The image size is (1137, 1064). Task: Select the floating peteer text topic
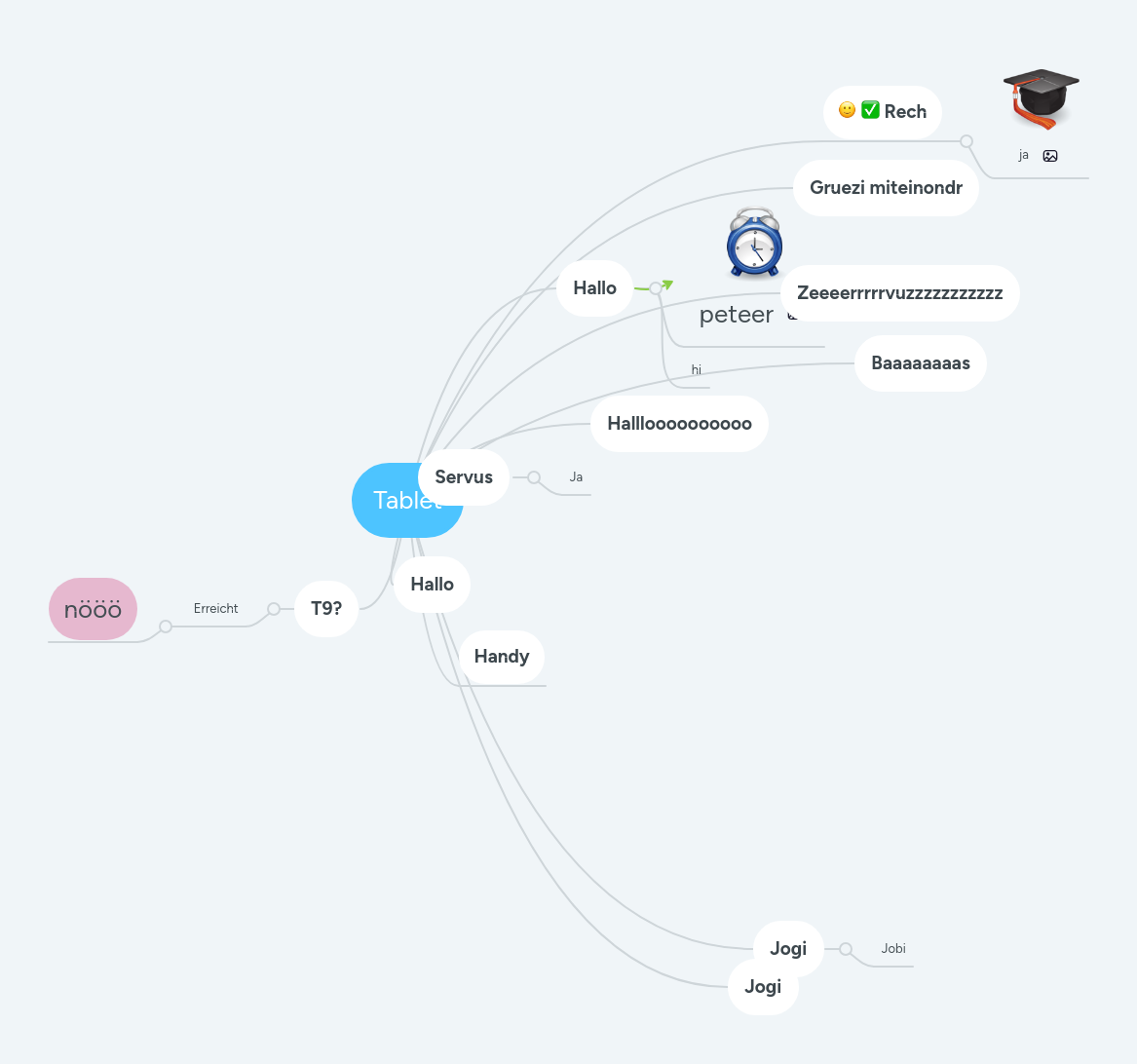click(737, 314)
